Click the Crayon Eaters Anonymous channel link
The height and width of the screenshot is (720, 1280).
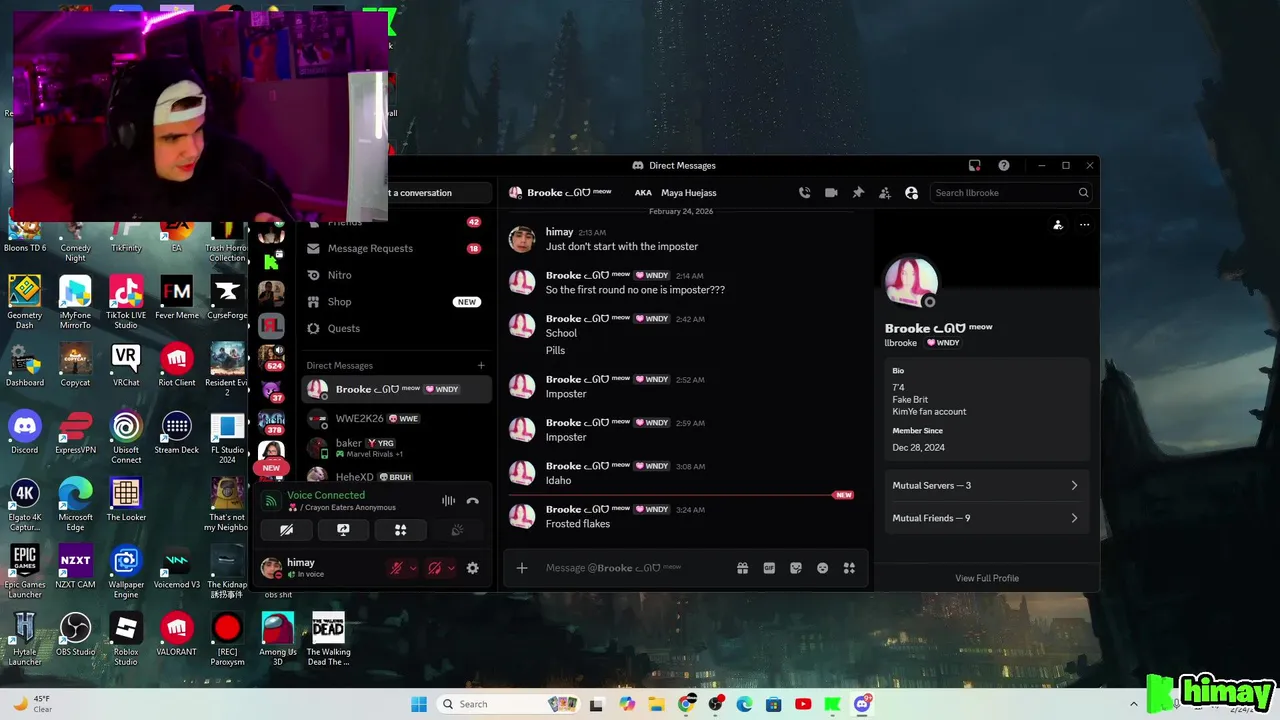point(350,508)
